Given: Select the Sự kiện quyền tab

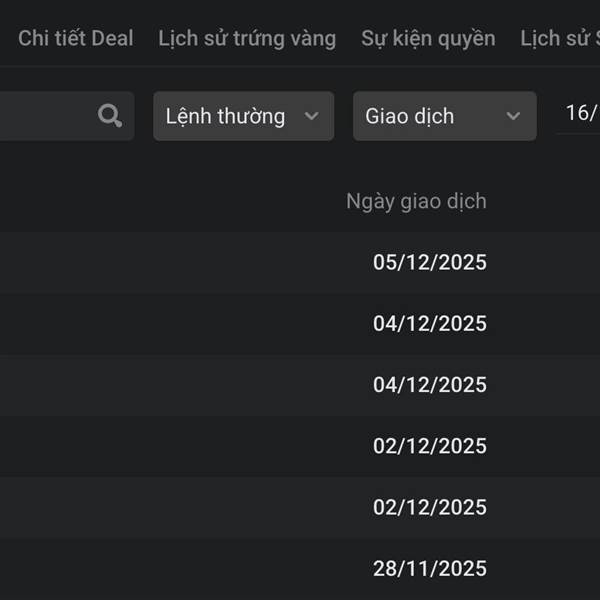Looking at the screenshot, I should pyautogui.click(x=428, y=39).
